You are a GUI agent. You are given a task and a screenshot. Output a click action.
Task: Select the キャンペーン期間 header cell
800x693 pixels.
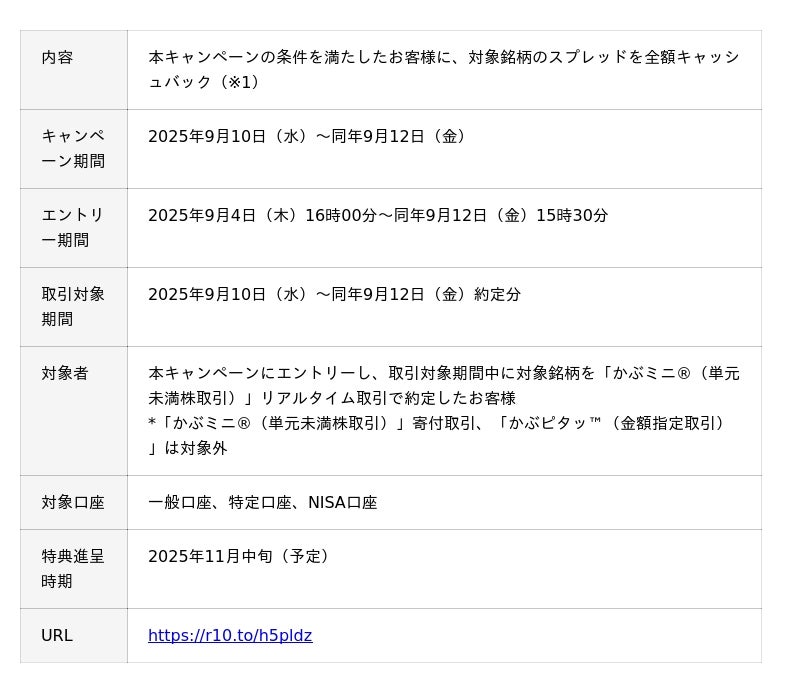73,148
